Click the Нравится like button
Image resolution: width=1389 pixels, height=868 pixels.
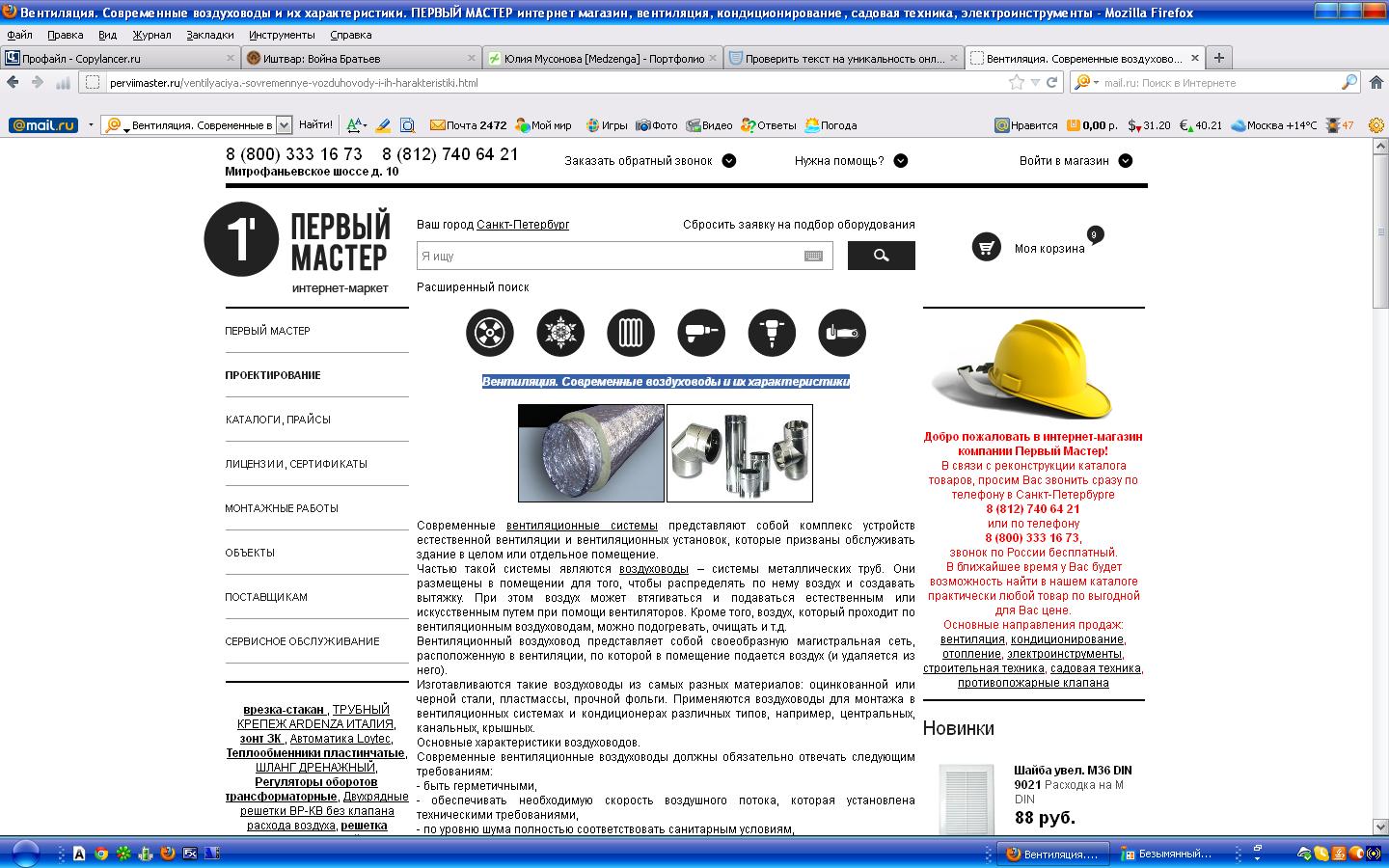[x=1026, y=125]
